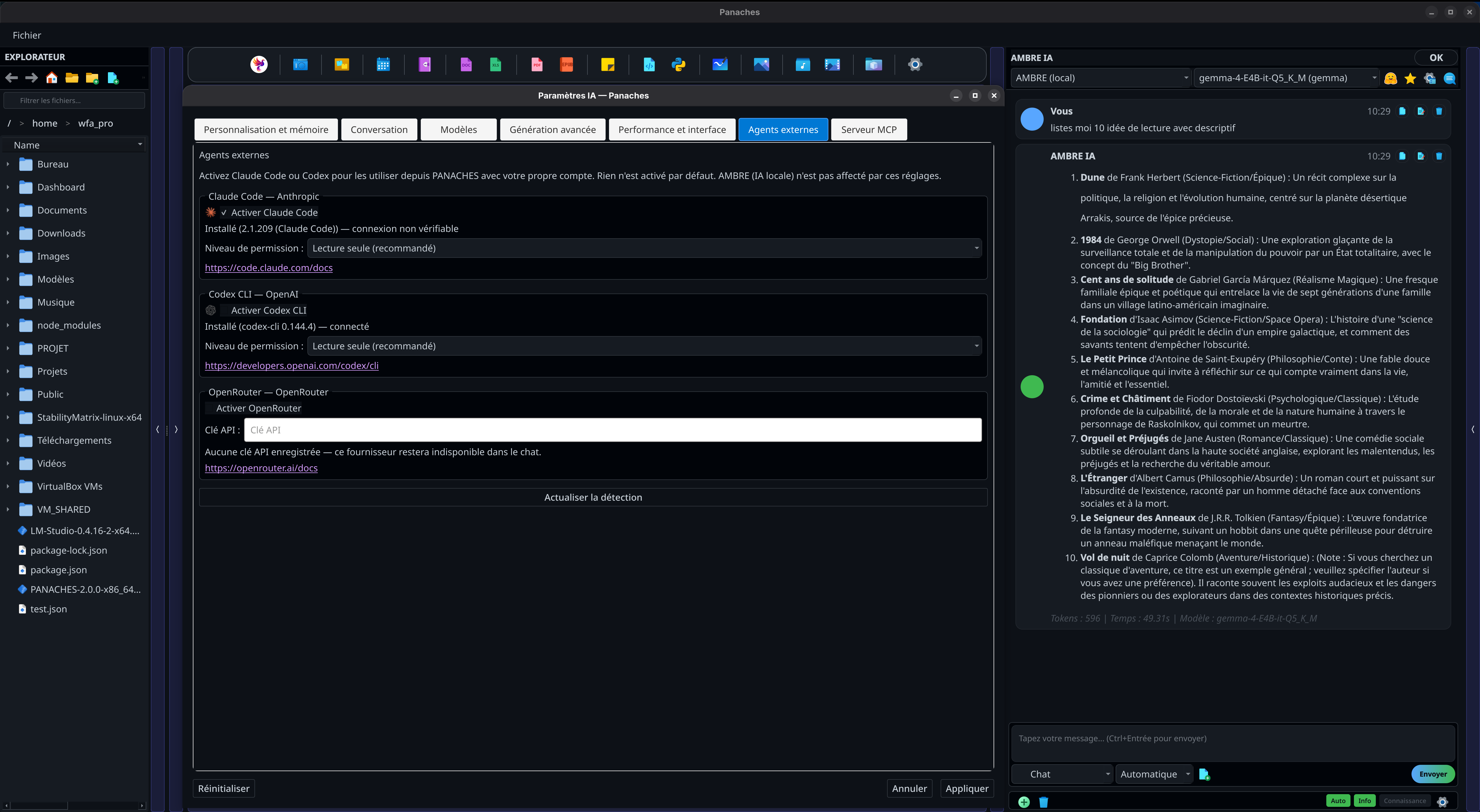Launch the calendar icon in the top toolbar
Screen dimensions: 1480x812
[x=383, y=64]
